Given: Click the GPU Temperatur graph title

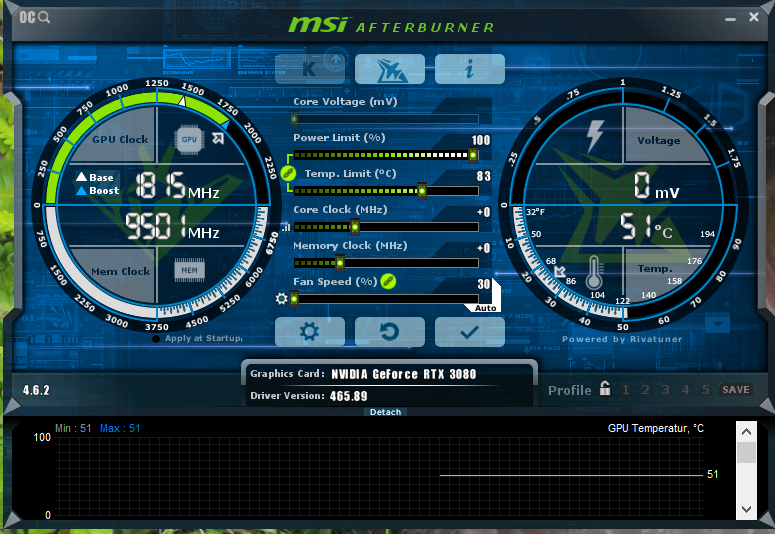Looking at the screenshot, I should click(x=655, y=428).
